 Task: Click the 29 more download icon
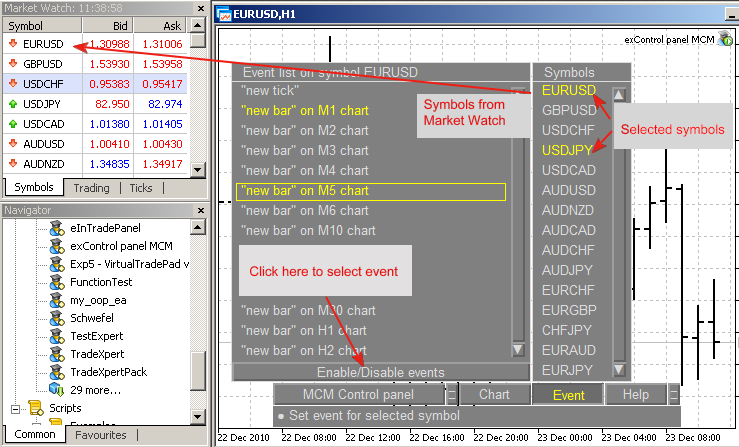point(57,390)
